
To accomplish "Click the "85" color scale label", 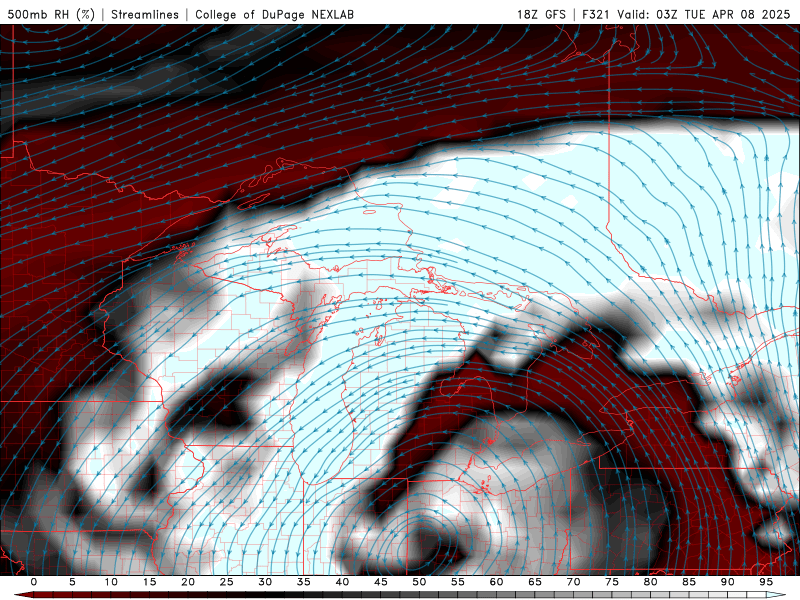I will pyautogui.click(x=689, y=582).
